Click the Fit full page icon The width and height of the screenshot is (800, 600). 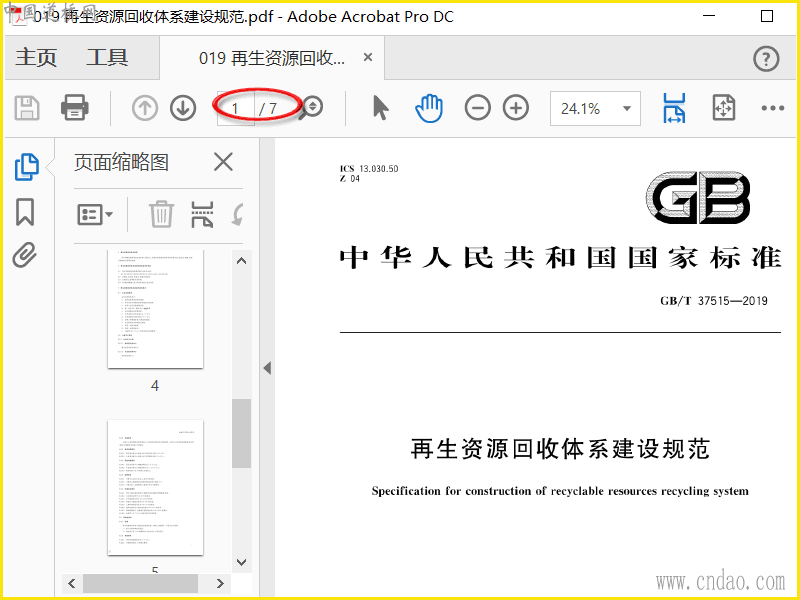pyautogui.click(x=723, y=108)
